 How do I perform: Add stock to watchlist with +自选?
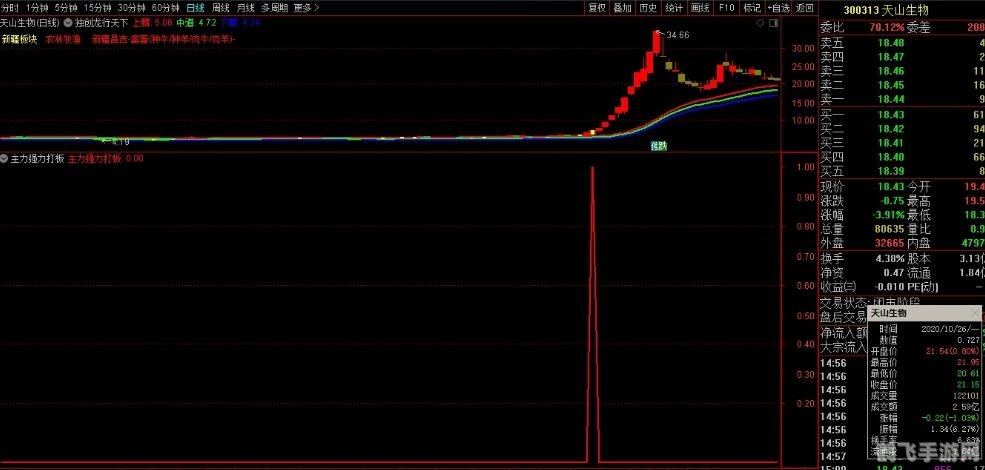[778, 7]
